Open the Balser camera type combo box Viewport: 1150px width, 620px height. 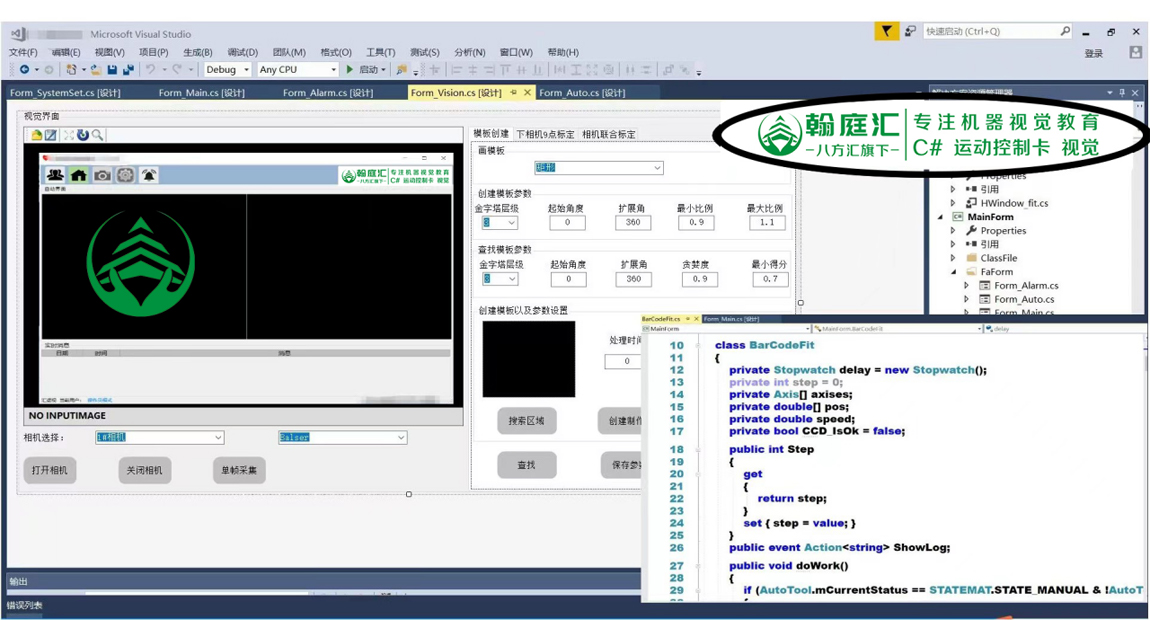click(x=342, y=438)
